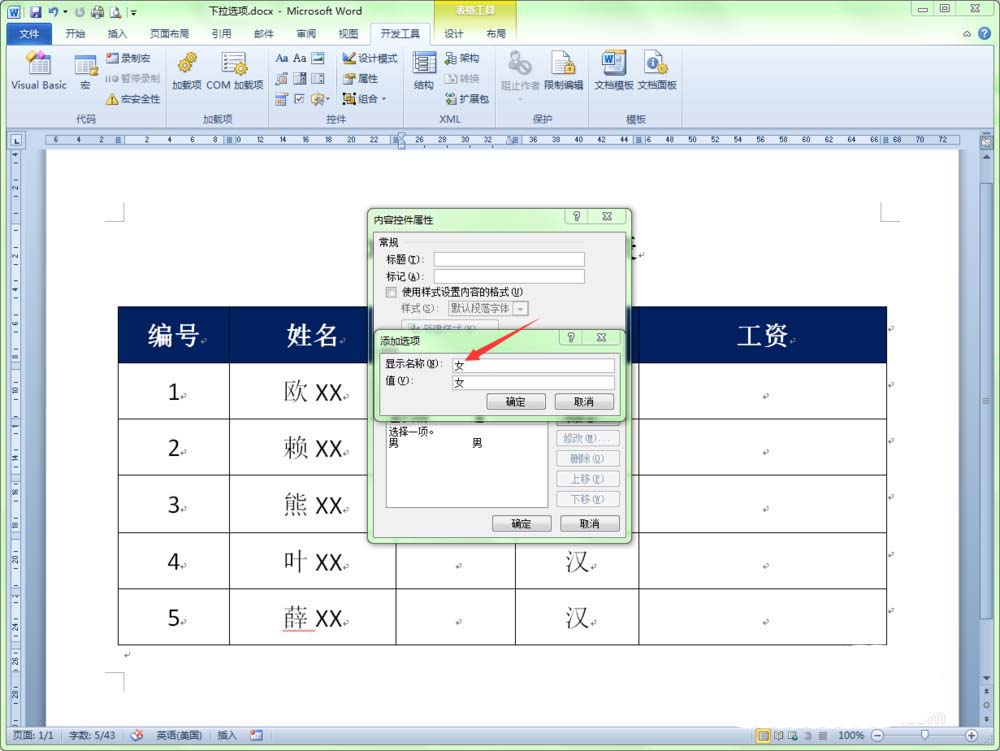Switch to full screen reading view icon
Viewport: 1000px width, 751px height.
point(778,736)
